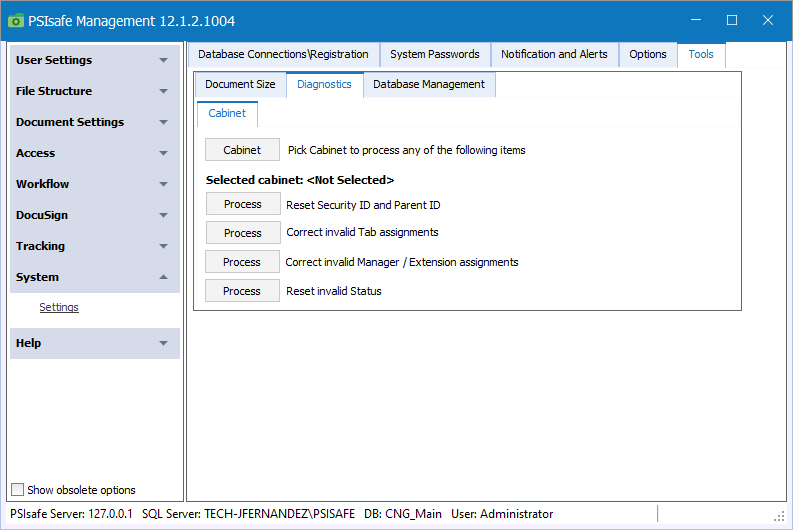Select the Cabinet inner tab
793x530 pixels.
[227, 113]
